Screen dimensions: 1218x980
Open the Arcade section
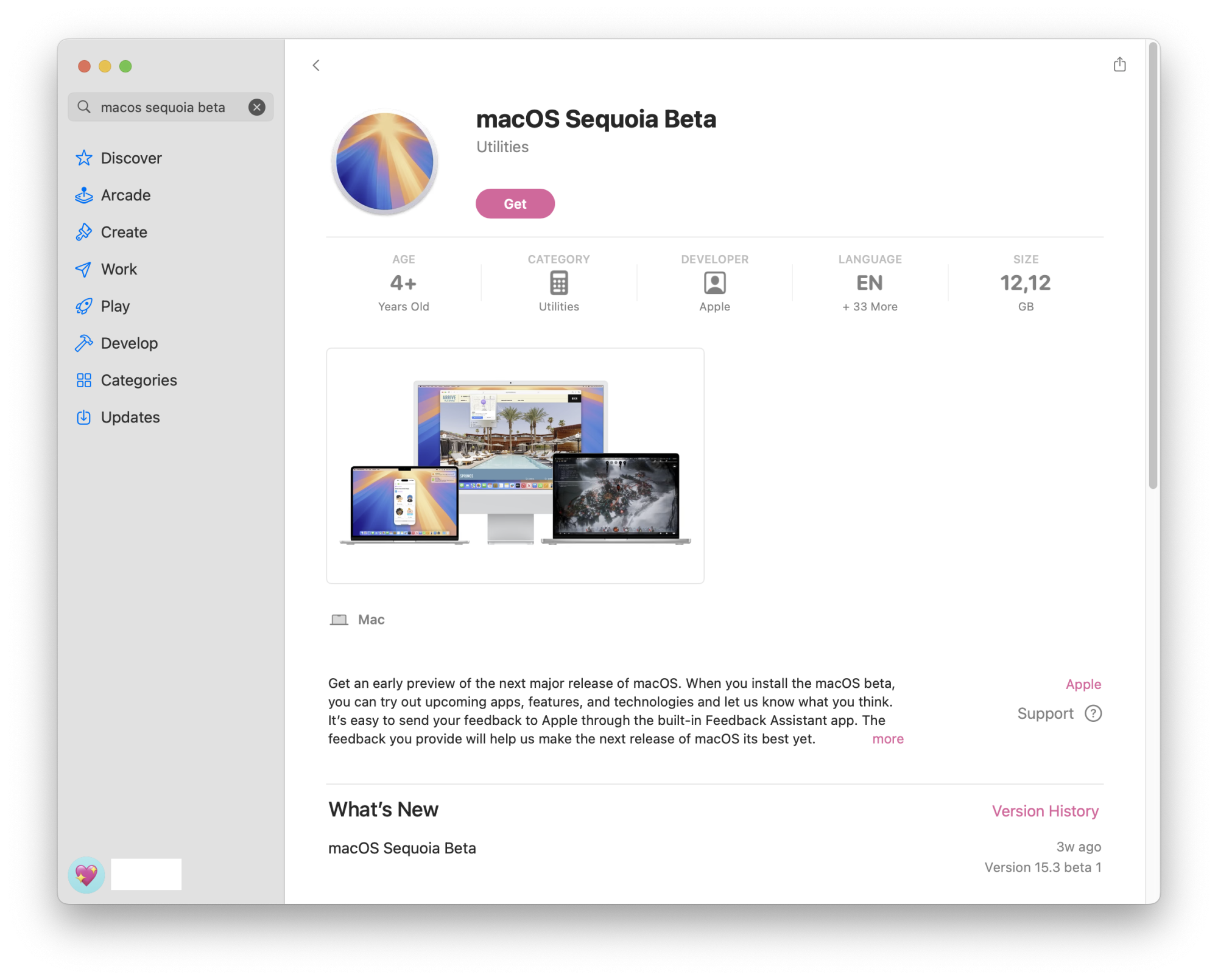click(x=126, y=195)
